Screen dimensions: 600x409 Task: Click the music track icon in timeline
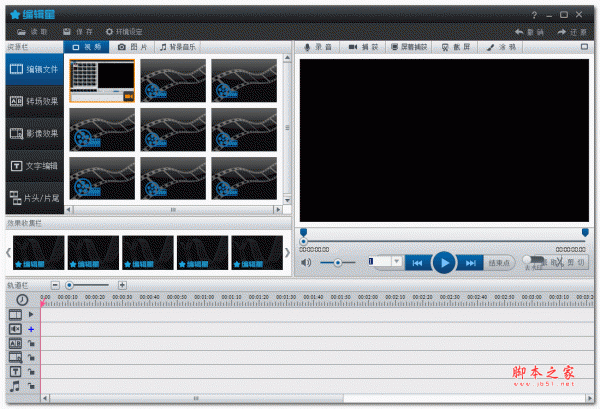pos(15,385)
